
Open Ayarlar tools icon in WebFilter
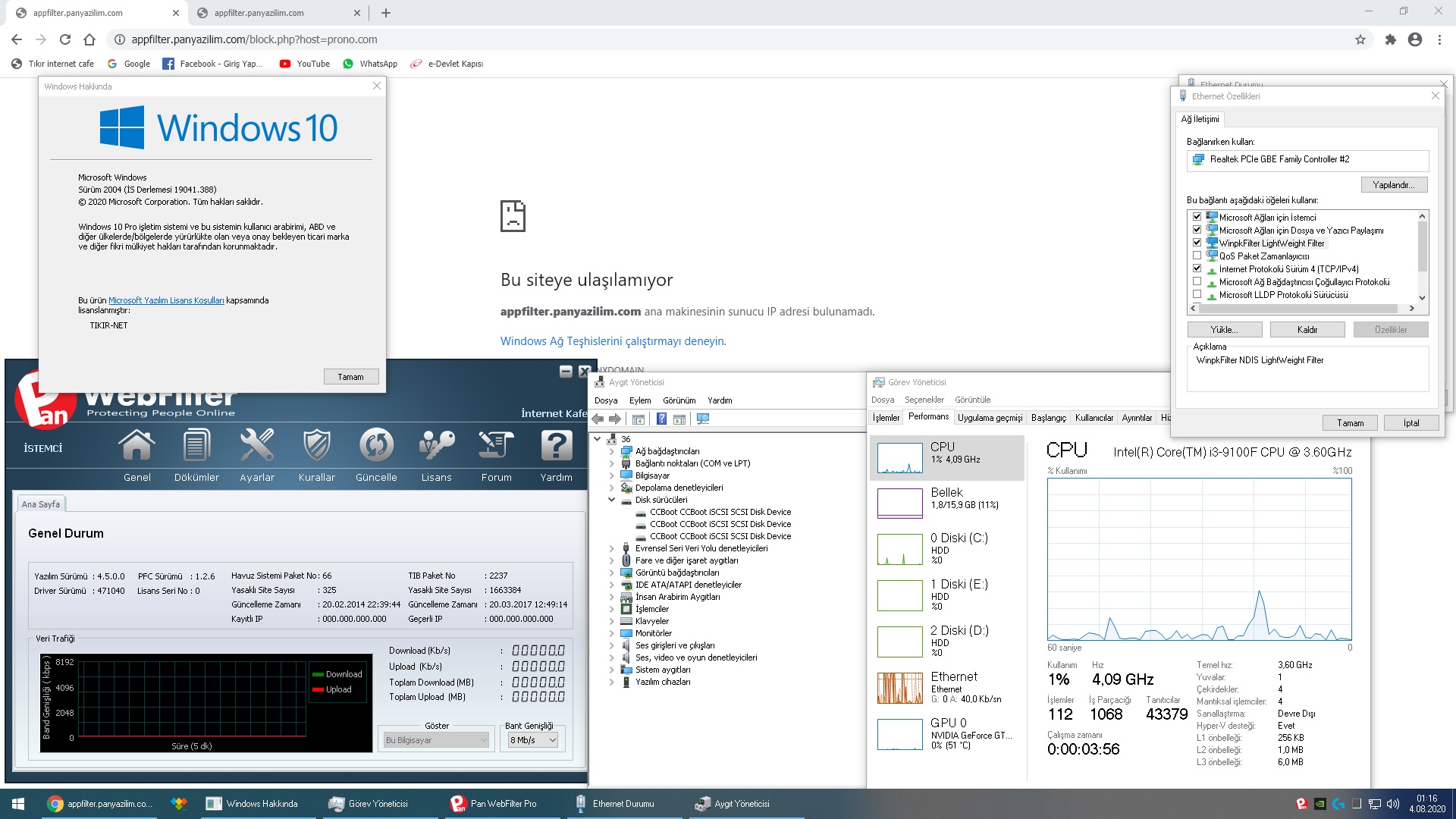coord(257,446)
